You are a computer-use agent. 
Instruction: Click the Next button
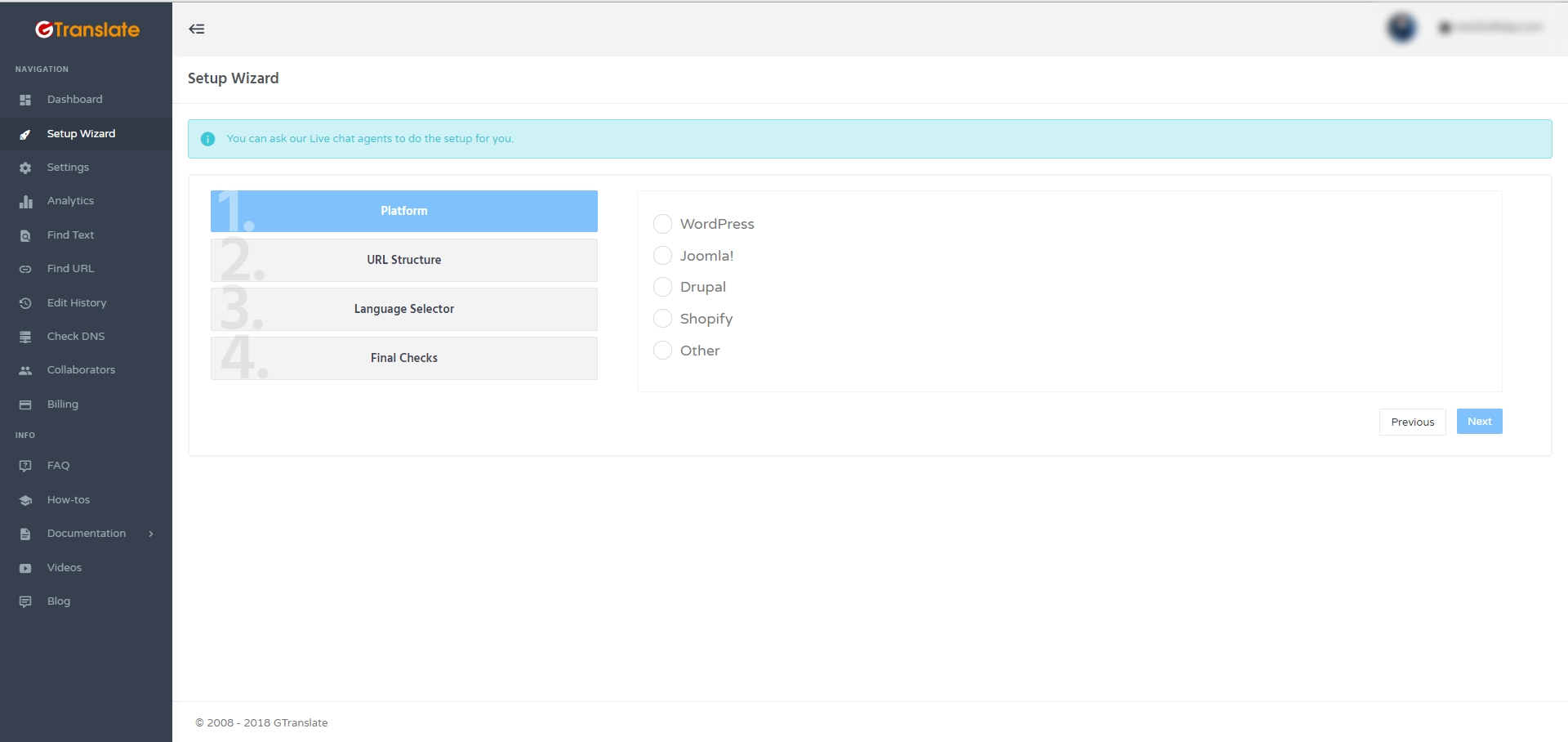pos(1478,421)
